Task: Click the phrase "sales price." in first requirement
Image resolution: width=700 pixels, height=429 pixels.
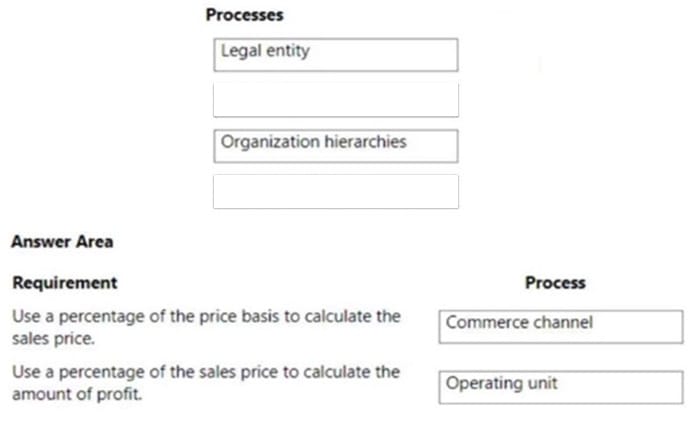Action: [x=54, y=339]
